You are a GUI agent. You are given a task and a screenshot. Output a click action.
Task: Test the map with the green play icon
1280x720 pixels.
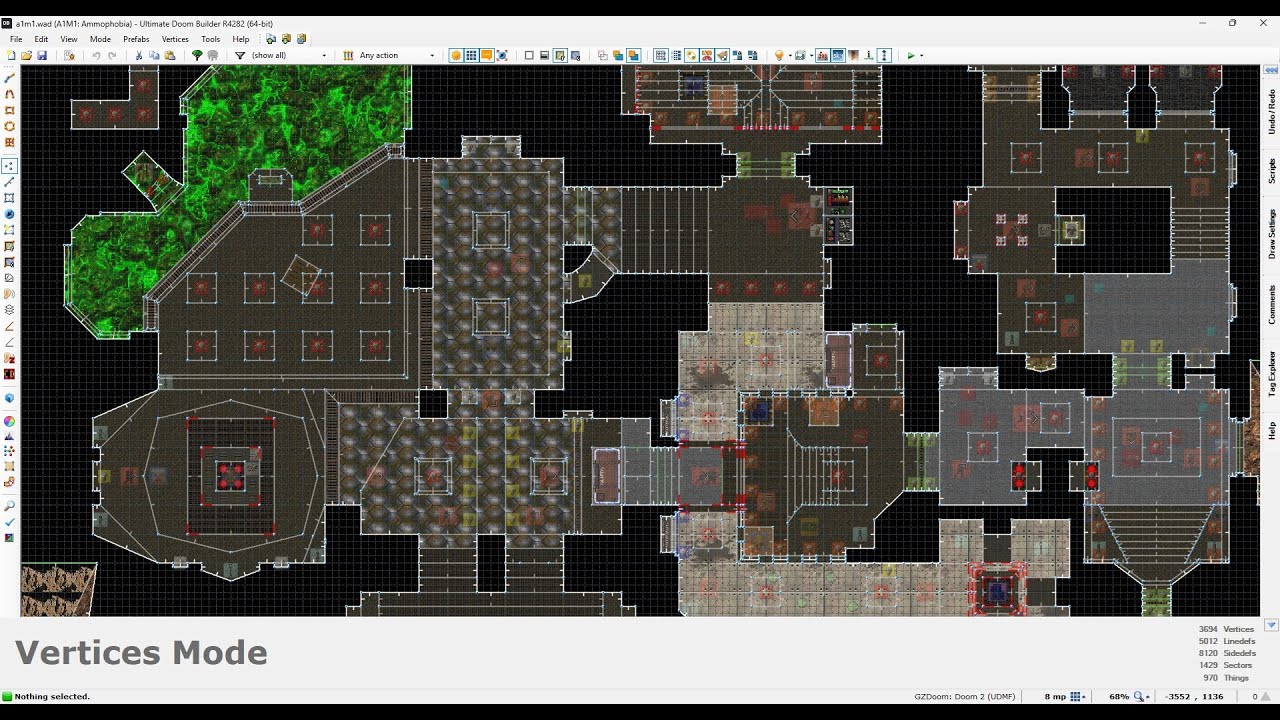(x=911, y=55)
